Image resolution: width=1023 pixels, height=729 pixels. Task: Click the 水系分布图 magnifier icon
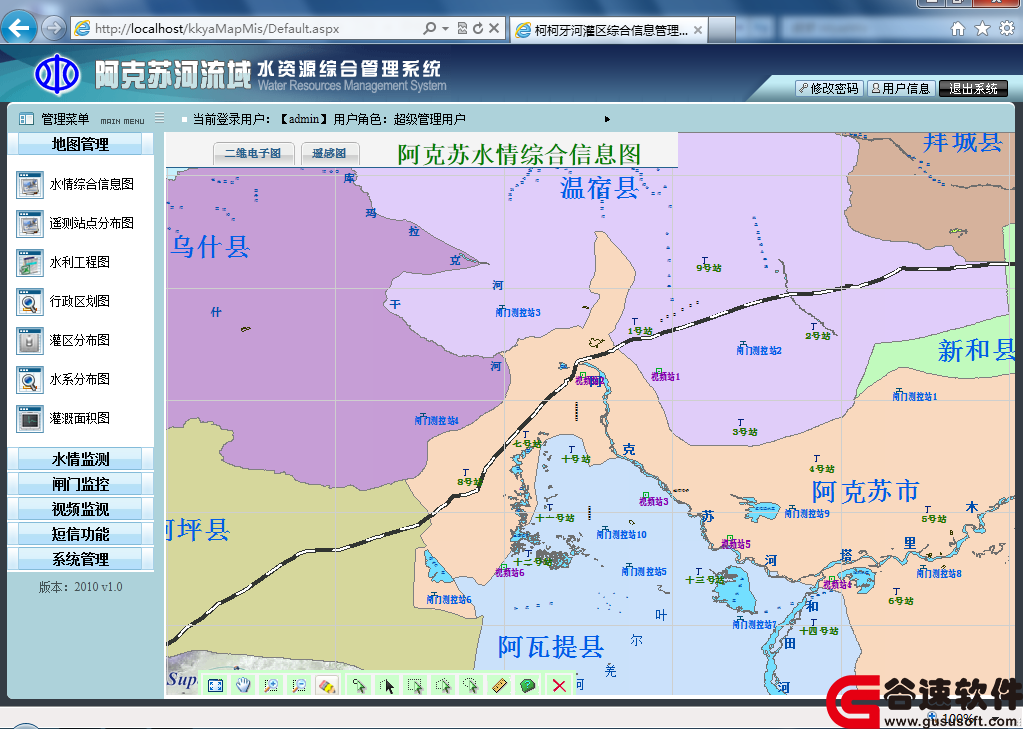coord(30,380)
